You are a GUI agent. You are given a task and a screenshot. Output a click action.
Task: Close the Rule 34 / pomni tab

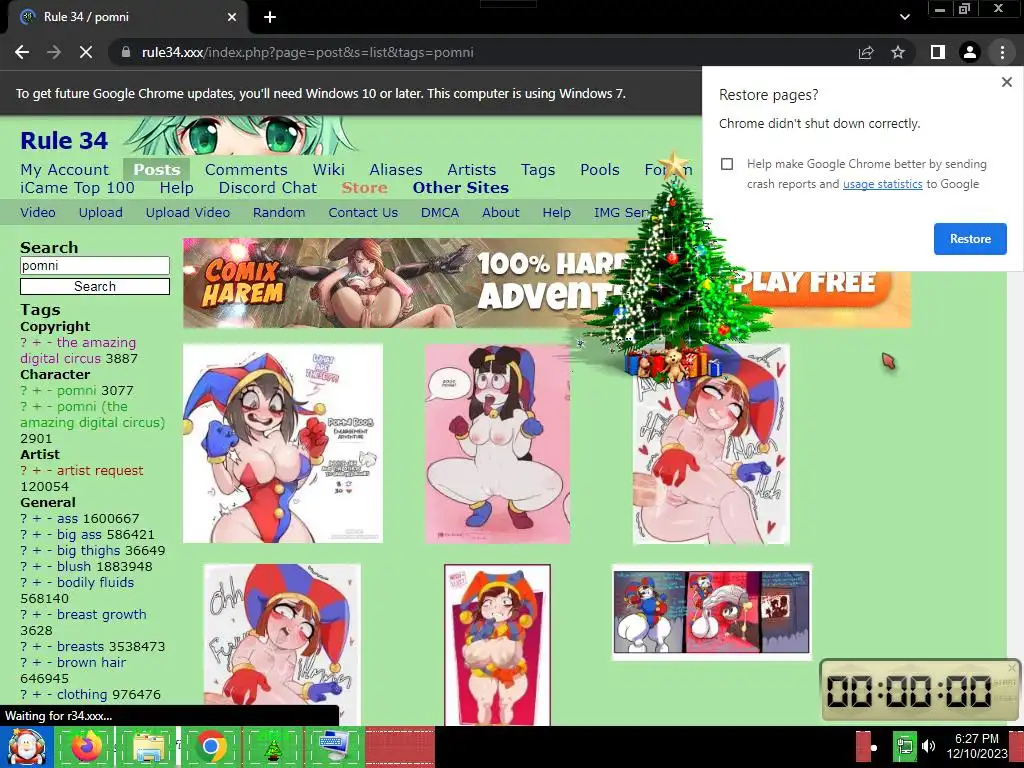click(232, 17)
